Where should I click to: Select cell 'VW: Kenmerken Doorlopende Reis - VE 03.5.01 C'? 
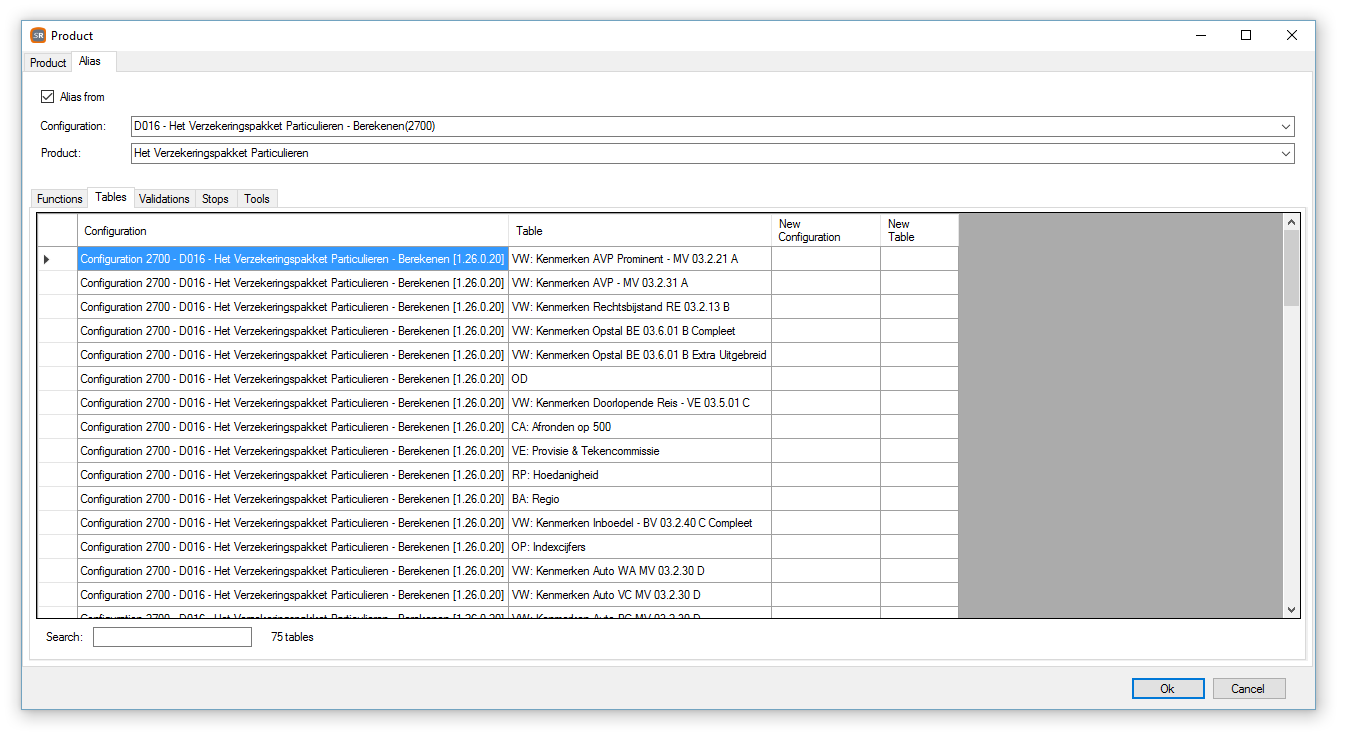pos(640,403)
